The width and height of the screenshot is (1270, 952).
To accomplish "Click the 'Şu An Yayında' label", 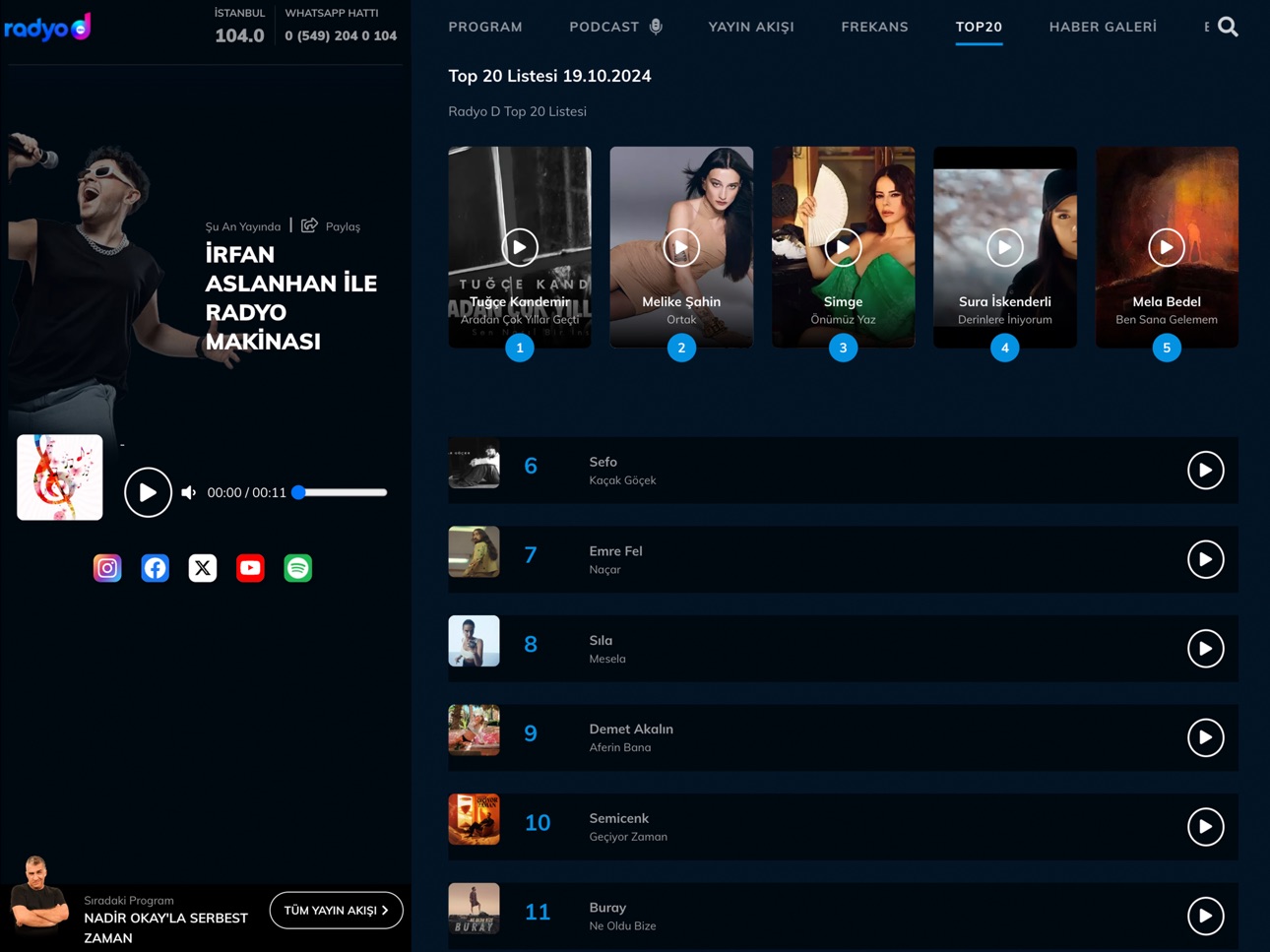I will pyautogui.click(x=242, y=226).
